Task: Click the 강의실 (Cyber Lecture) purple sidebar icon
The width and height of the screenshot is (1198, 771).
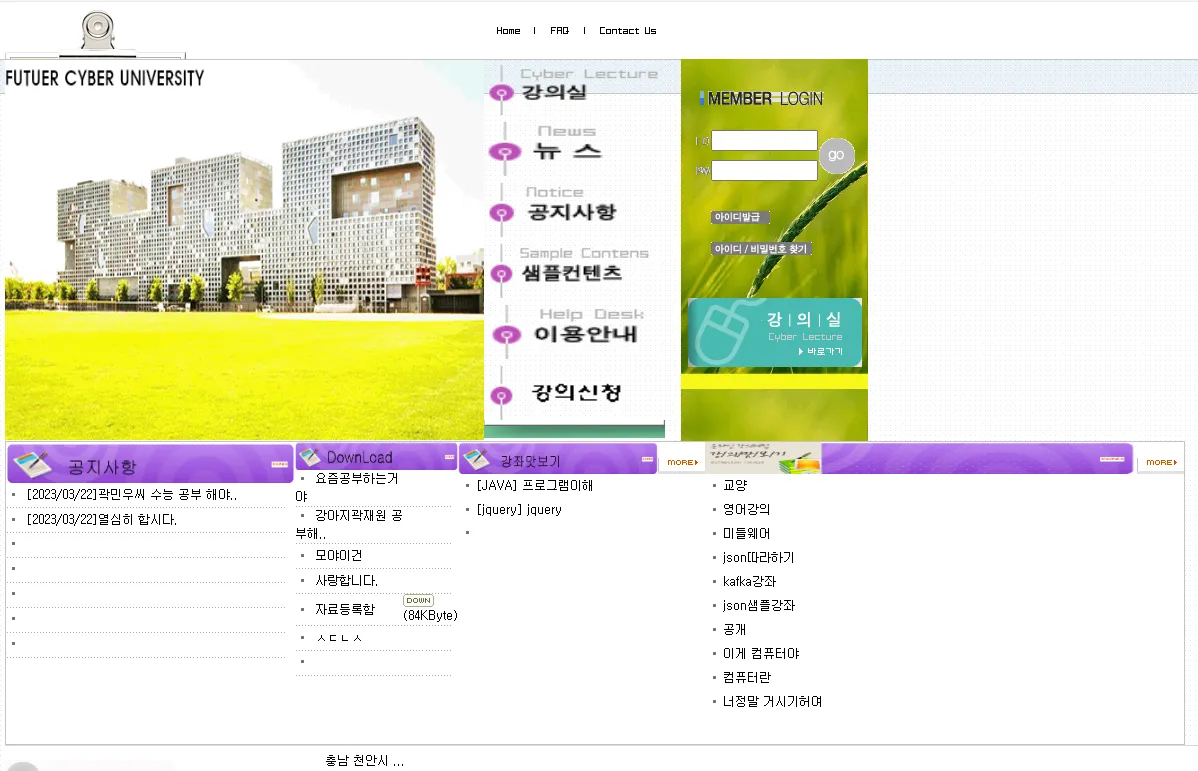Action: point(502,93)
